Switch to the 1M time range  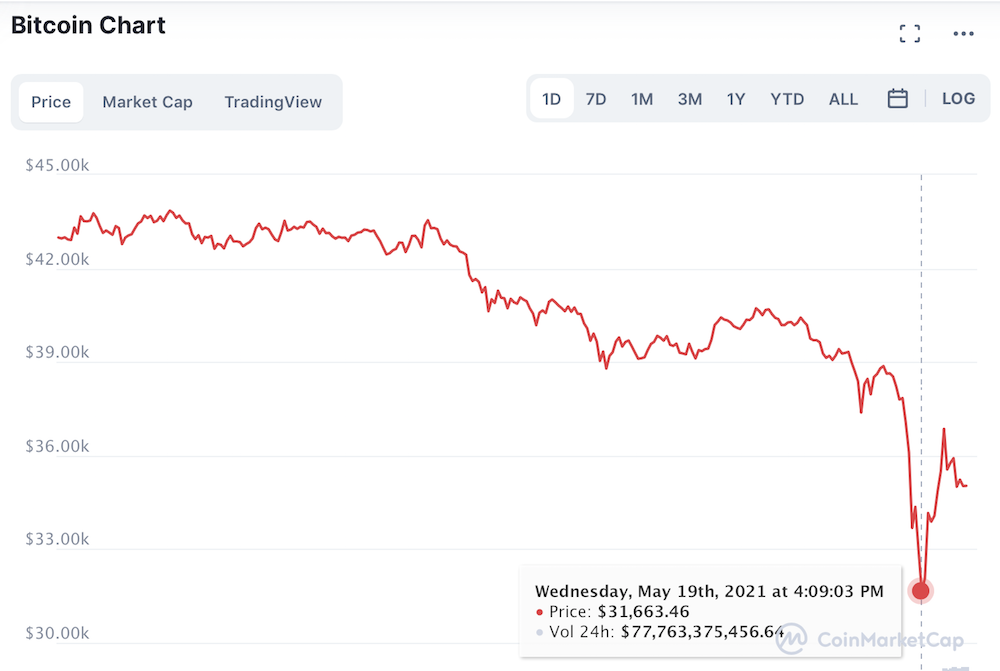[642, 100]
